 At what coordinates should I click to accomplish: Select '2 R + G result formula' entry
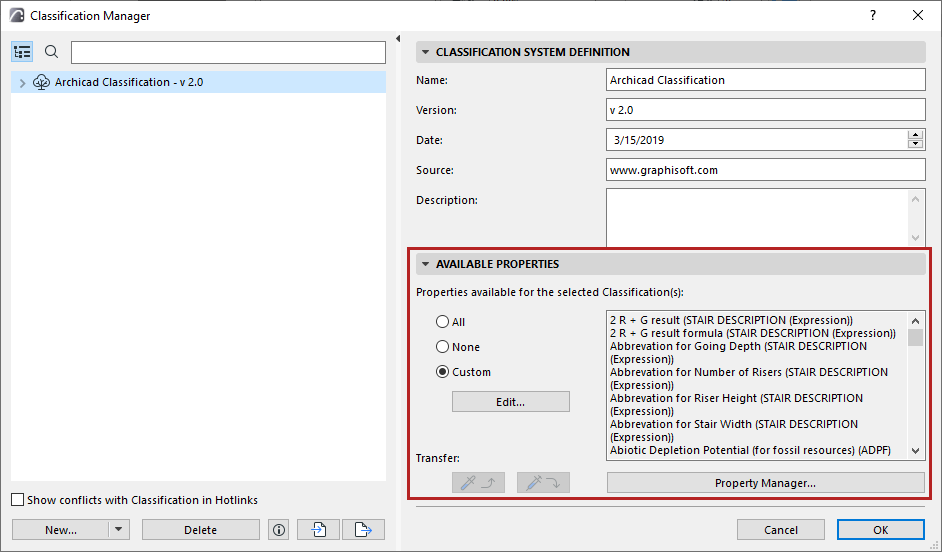pos(753,333)
